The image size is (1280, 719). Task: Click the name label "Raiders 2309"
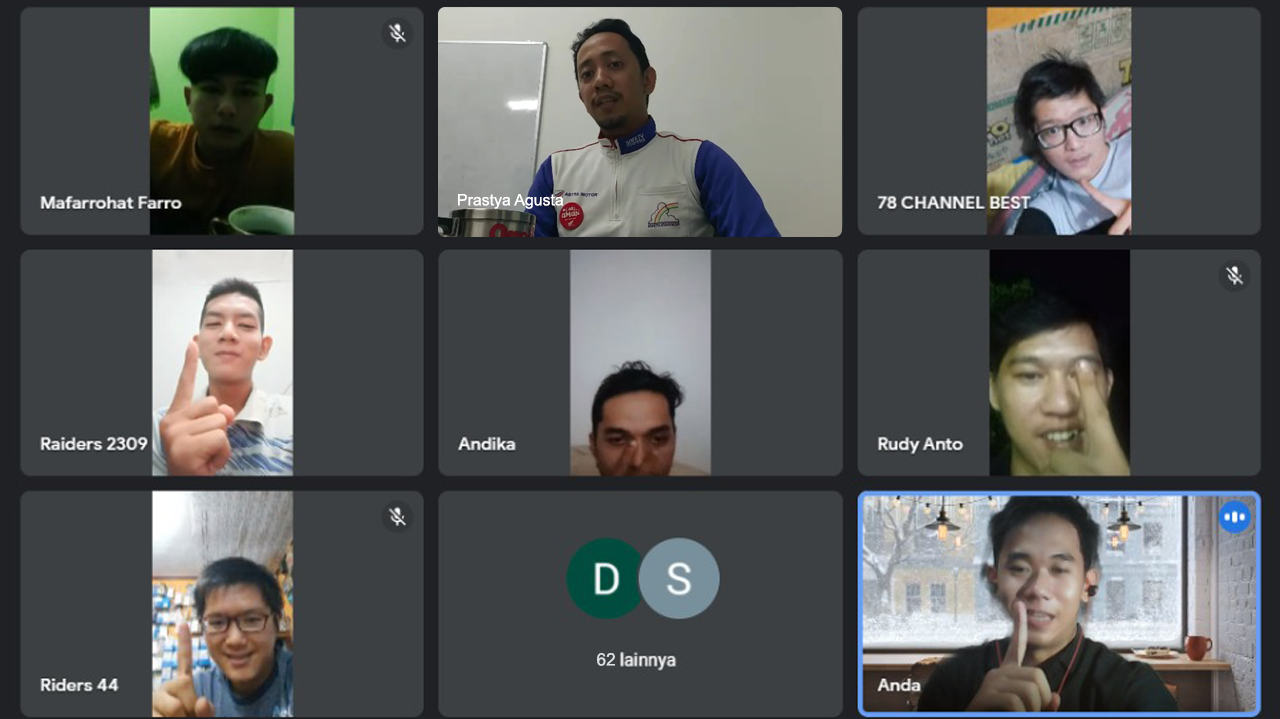pyautogui.click(x=94, y=444)
